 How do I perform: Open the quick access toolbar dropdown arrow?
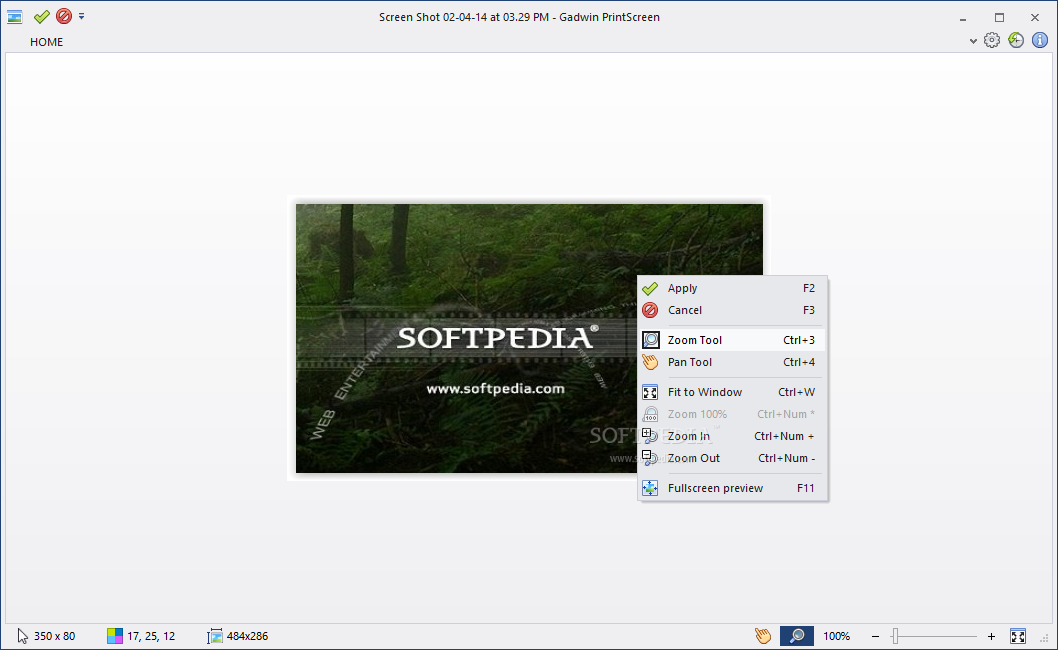[82, 16]
